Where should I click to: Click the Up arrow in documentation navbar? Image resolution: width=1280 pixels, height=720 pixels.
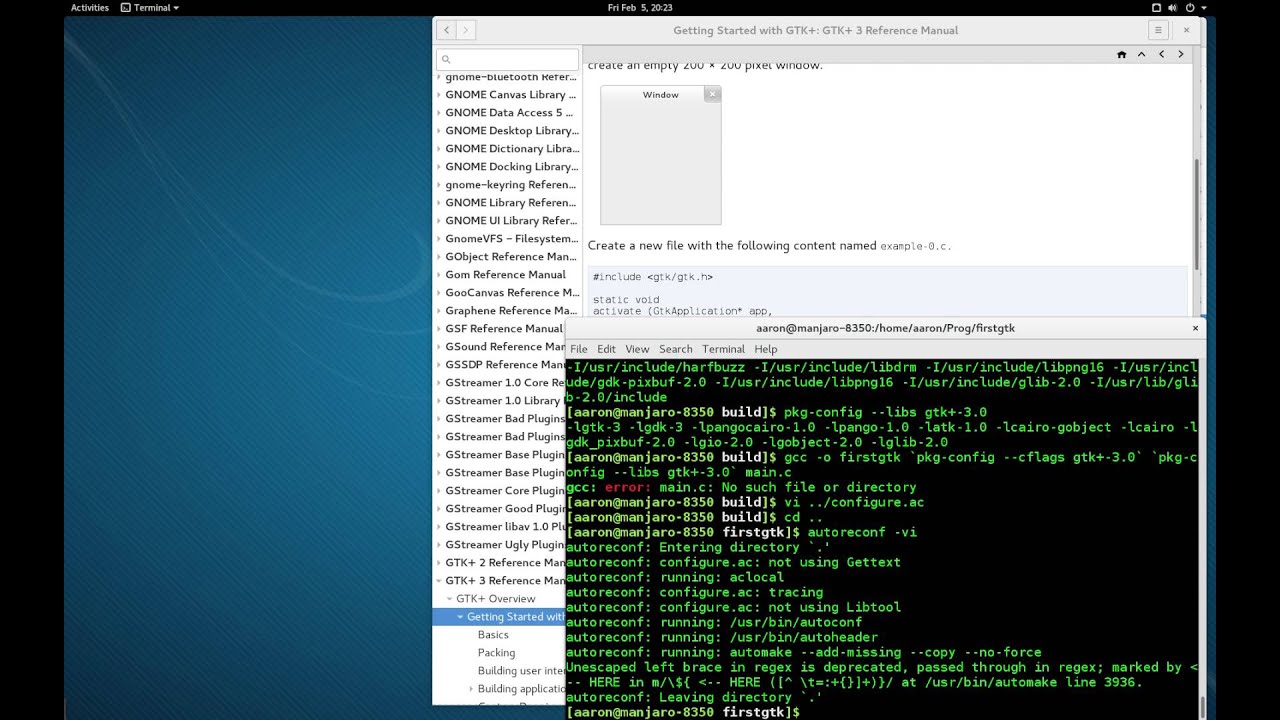click(x=1141, y=54)
